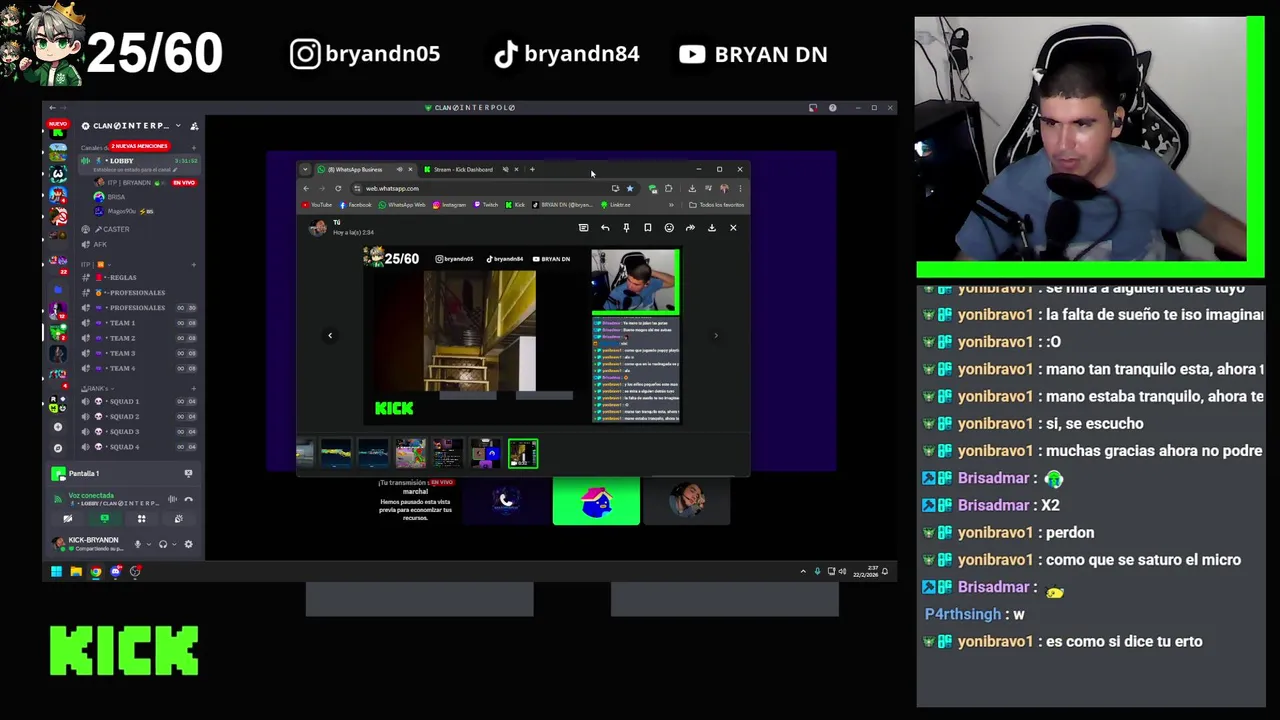Stop streaming Pantalla 1

188,473
